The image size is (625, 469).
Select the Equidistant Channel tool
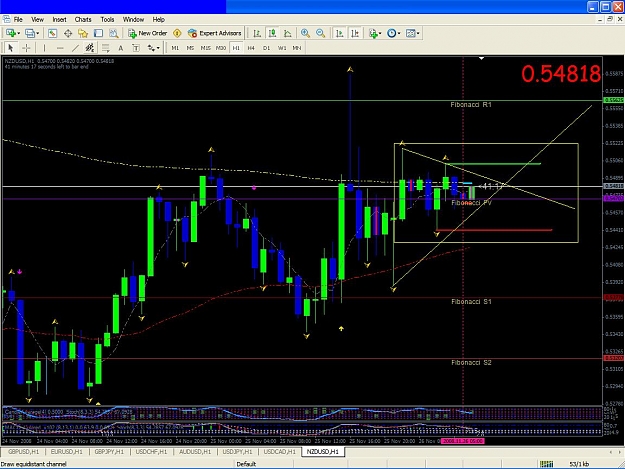pyautogui.click(x=90, y=48)
